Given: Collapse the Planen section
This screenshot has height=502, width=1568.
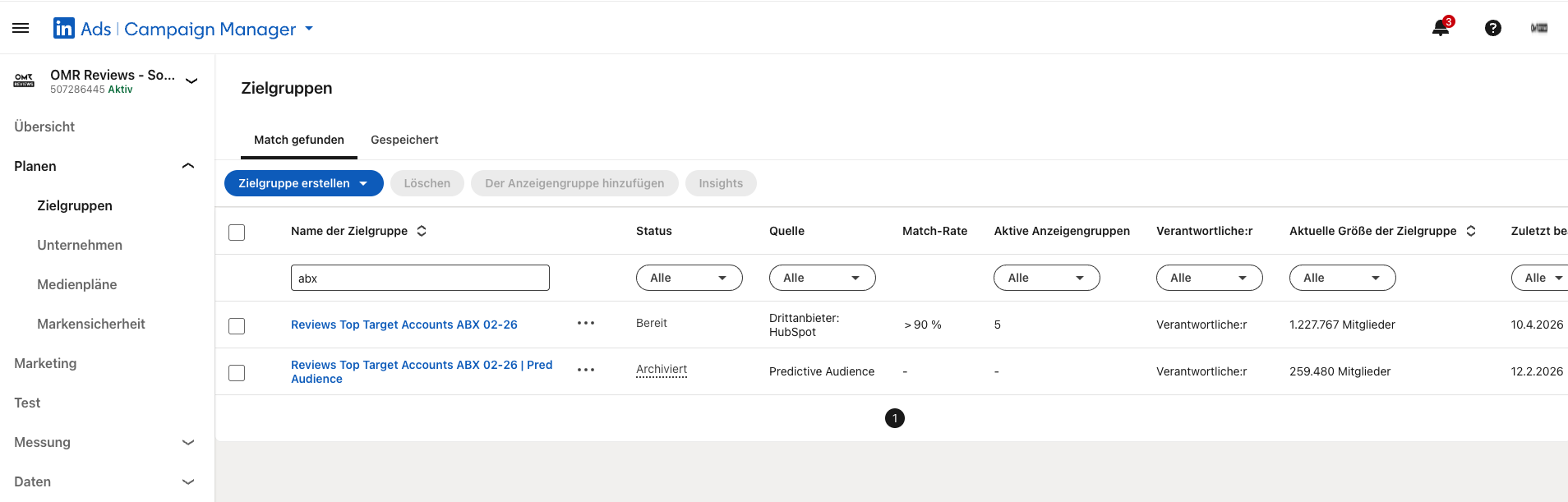Looking at the screenshot, I should click(188, 166).
